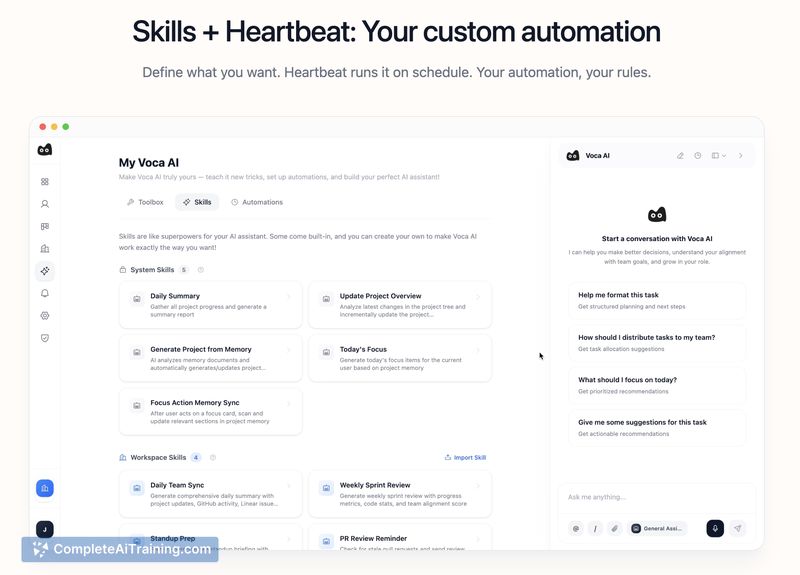800x575 pixels.
Task: Open the person profile icon in sidebar
Action: (x=45, y=204)
